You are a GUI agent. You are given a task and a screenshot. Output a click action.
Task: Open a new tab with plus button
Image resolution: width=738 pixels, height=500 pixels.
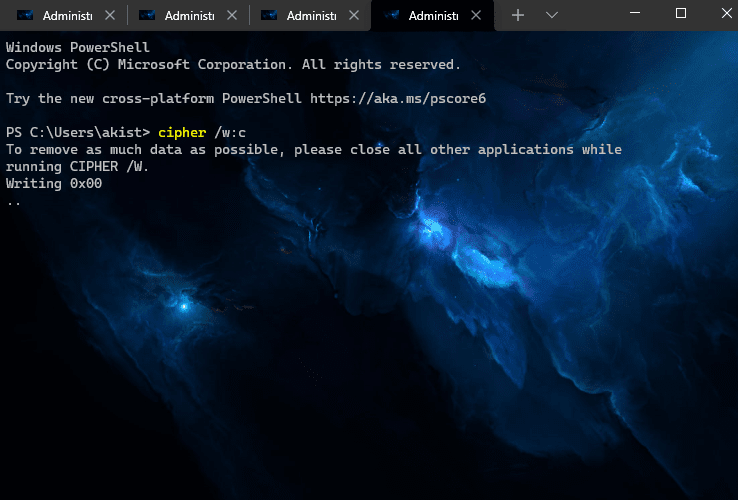[x=518, y=16]
